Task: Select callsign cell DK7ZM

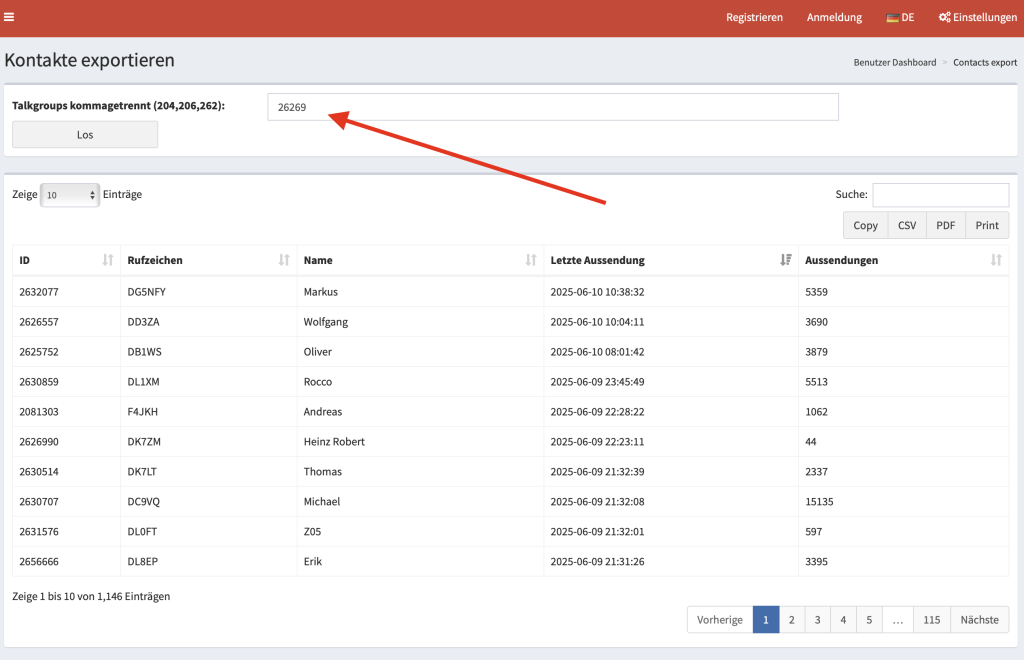Action: click(x=144, y=442)
